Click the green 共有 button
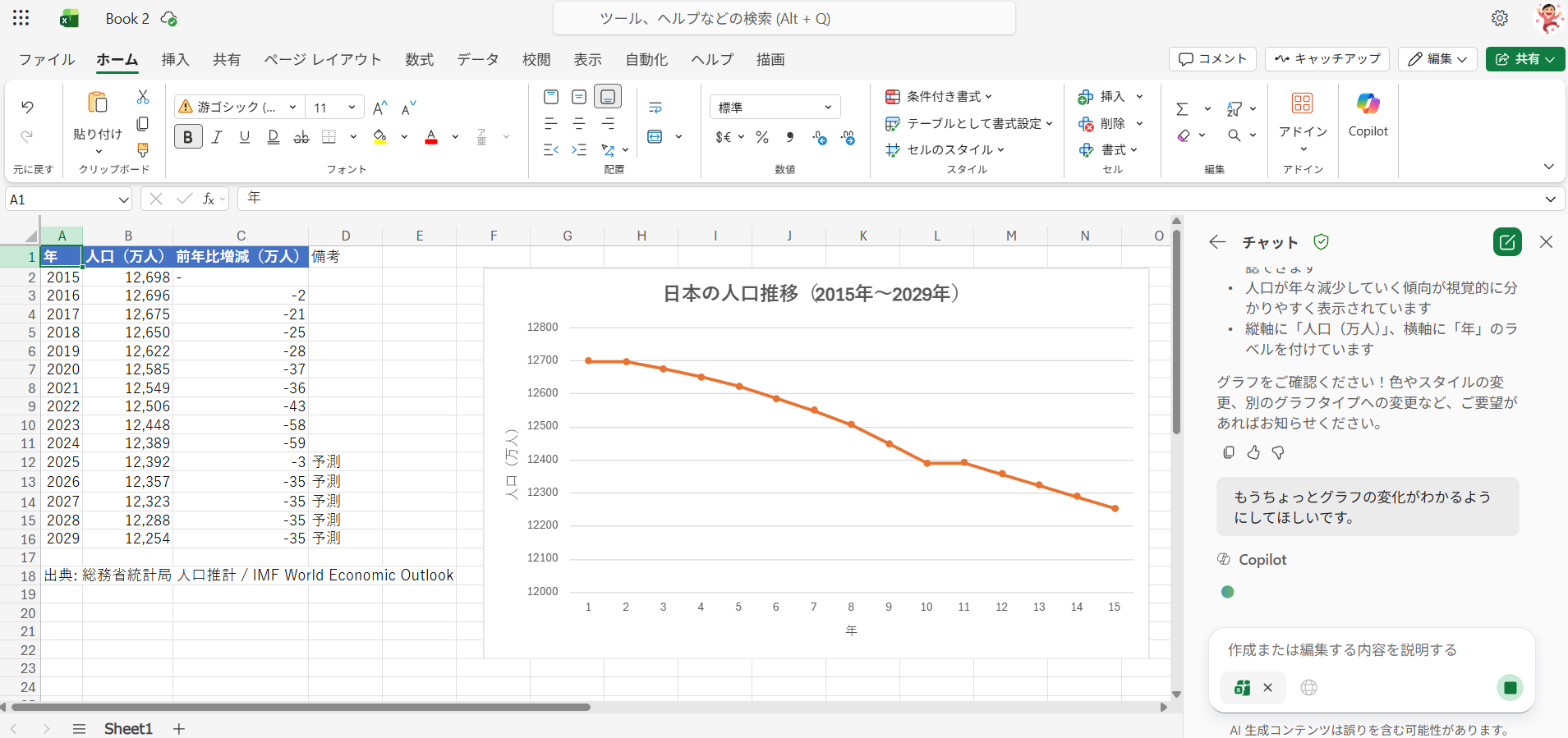This screenshot has height=738, width=1568. coord(1524,59)
